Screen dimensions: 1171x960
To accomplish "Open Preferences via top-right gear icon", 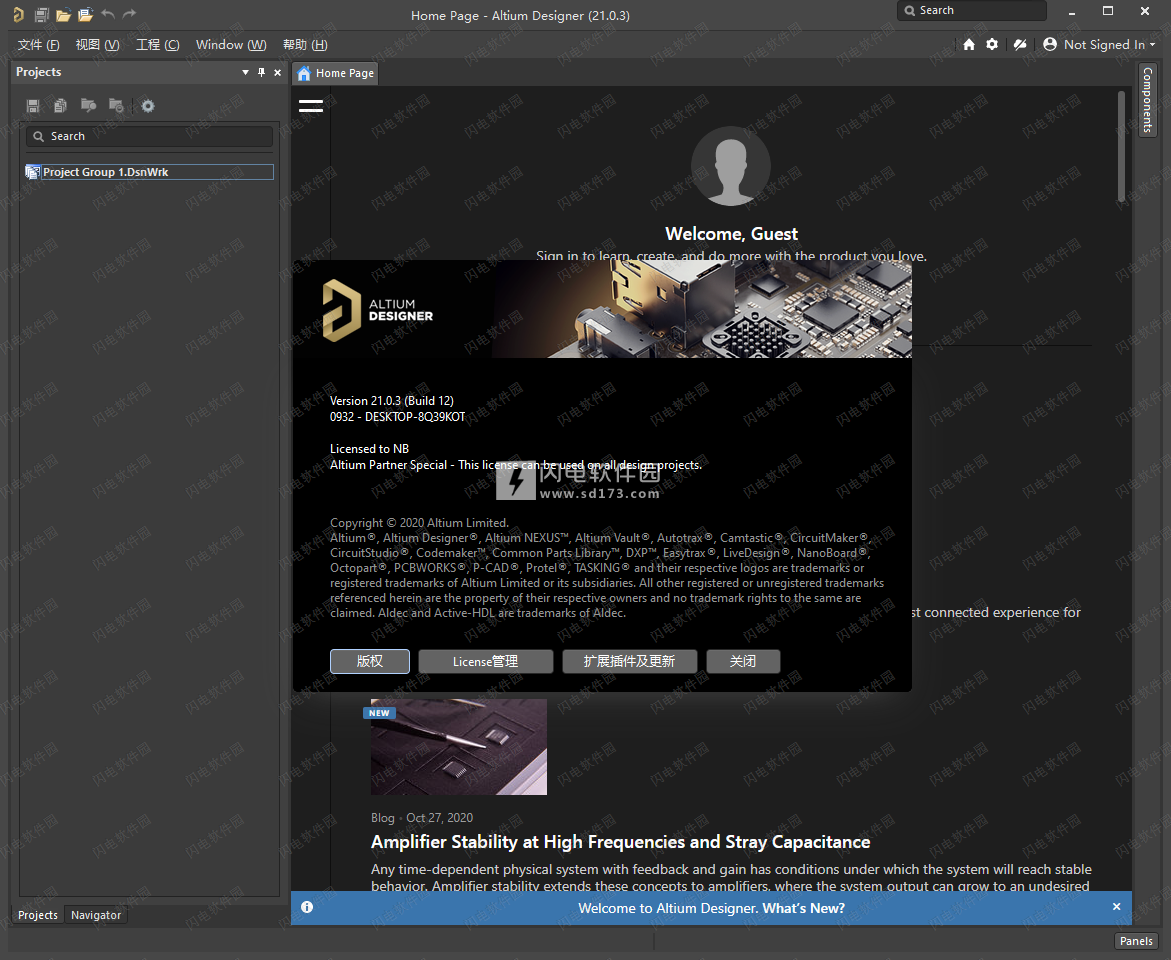I will (992, 44).
